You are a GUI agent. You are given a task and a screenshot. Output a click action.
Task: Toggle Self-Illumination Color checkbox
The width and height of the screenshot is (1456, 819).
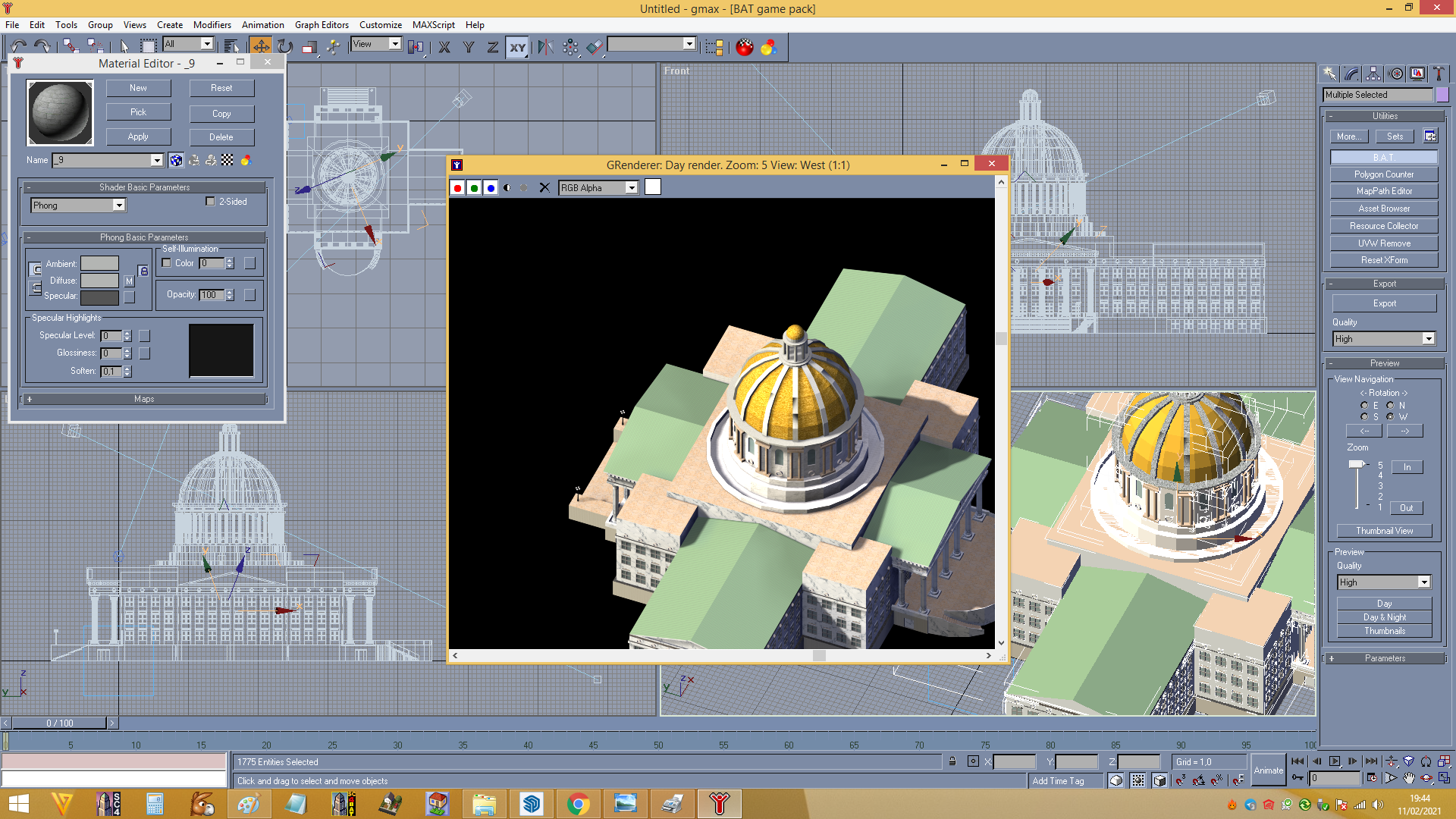point(167,263)
